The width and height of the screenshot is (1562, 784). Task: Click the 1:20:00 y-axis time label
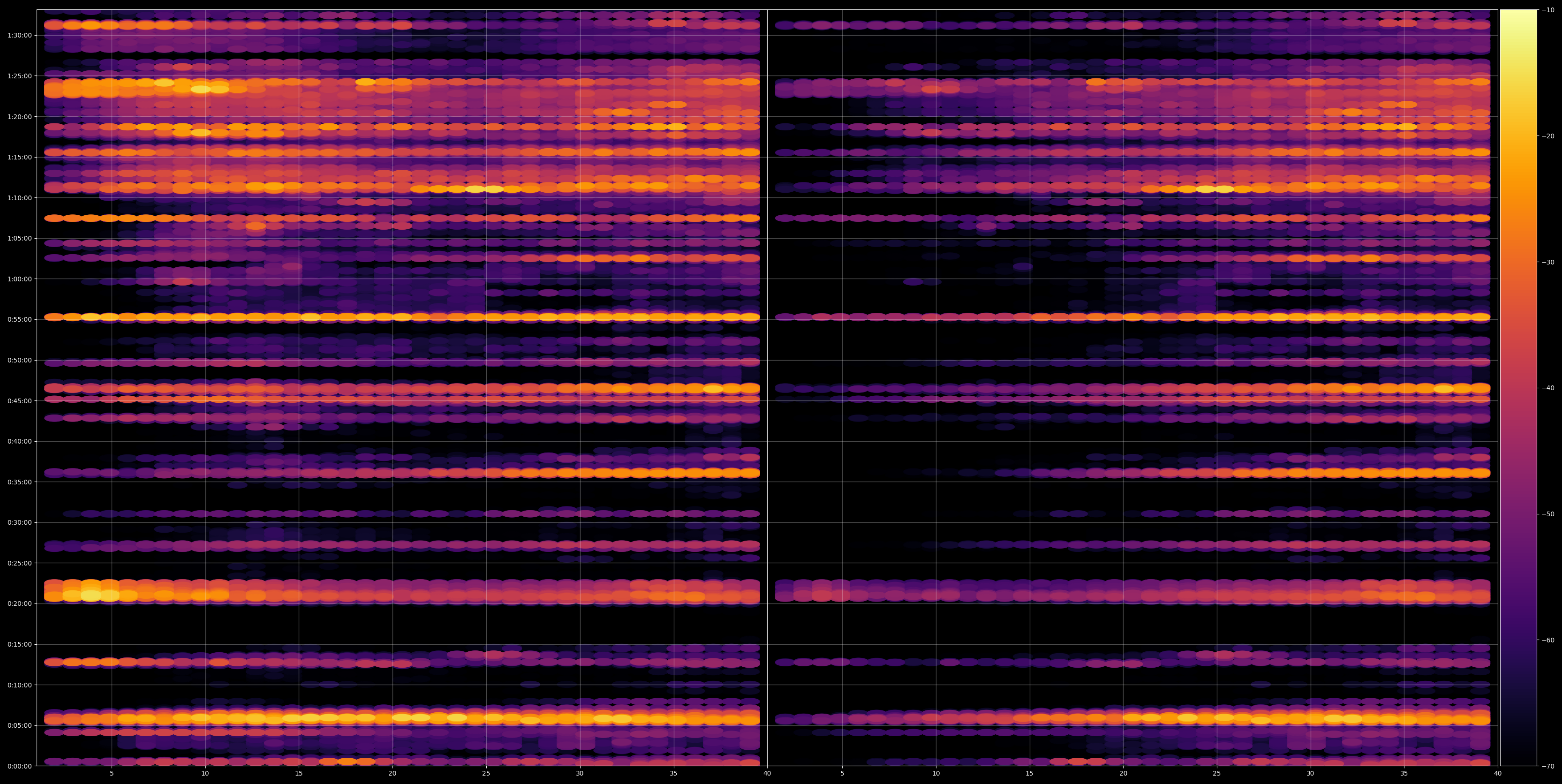click(19, 116)
